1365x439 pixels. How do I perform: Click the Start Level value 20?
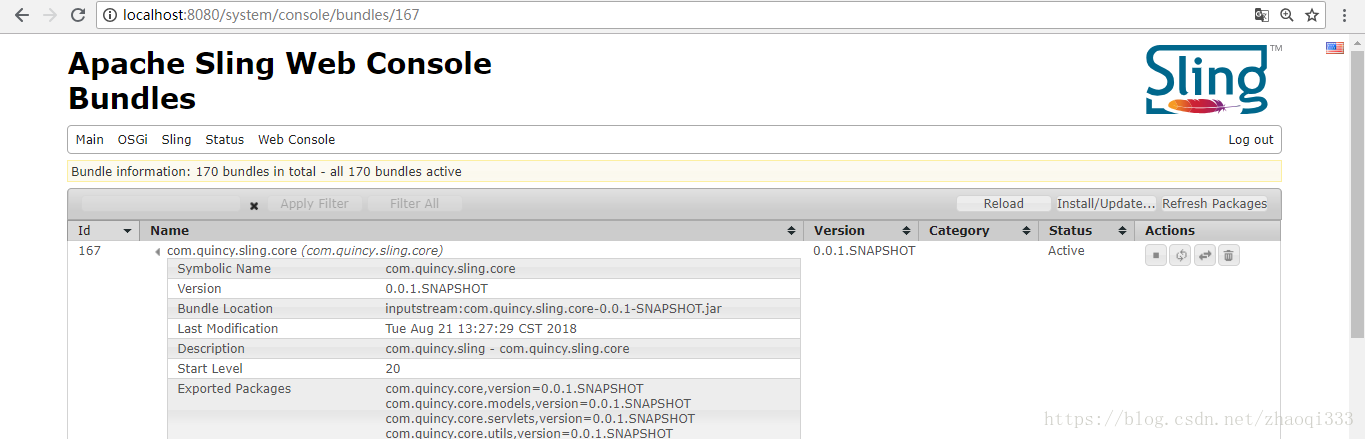point(393,369)
